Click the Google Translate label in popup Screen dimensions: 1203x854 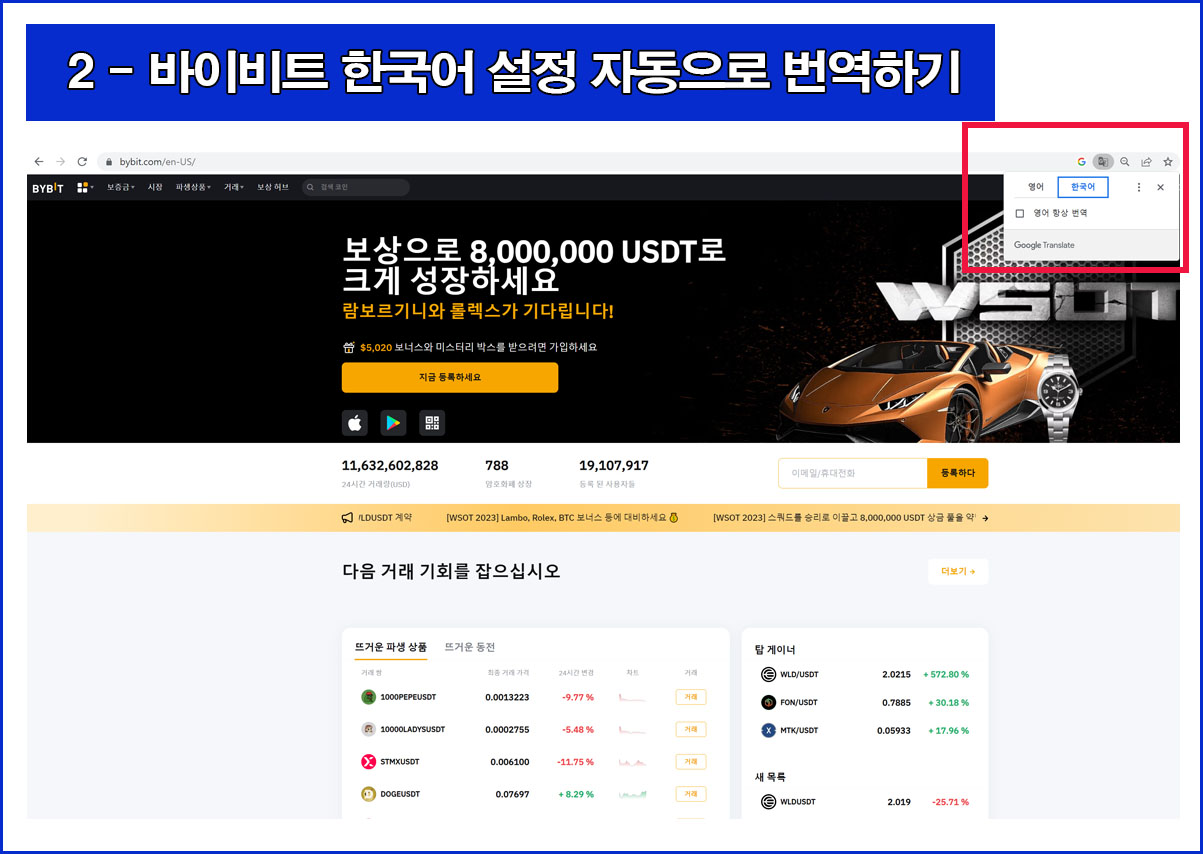point(1044,245)
